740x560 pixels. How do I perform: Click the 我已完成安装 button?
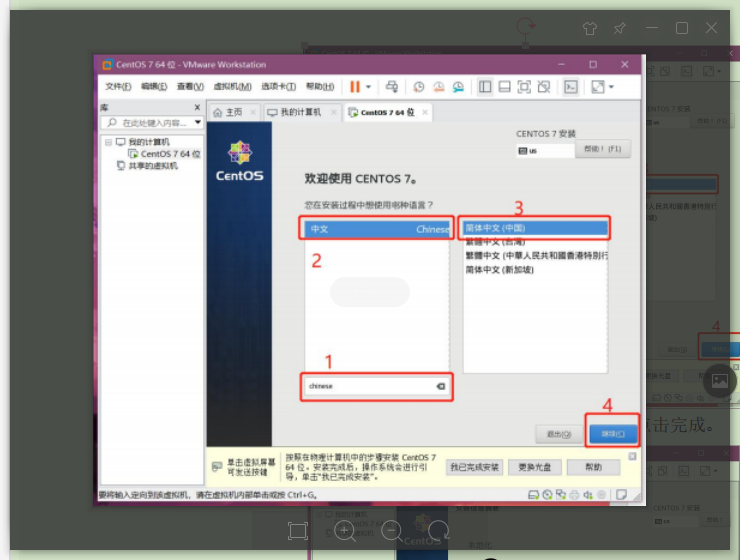point(474,467)
